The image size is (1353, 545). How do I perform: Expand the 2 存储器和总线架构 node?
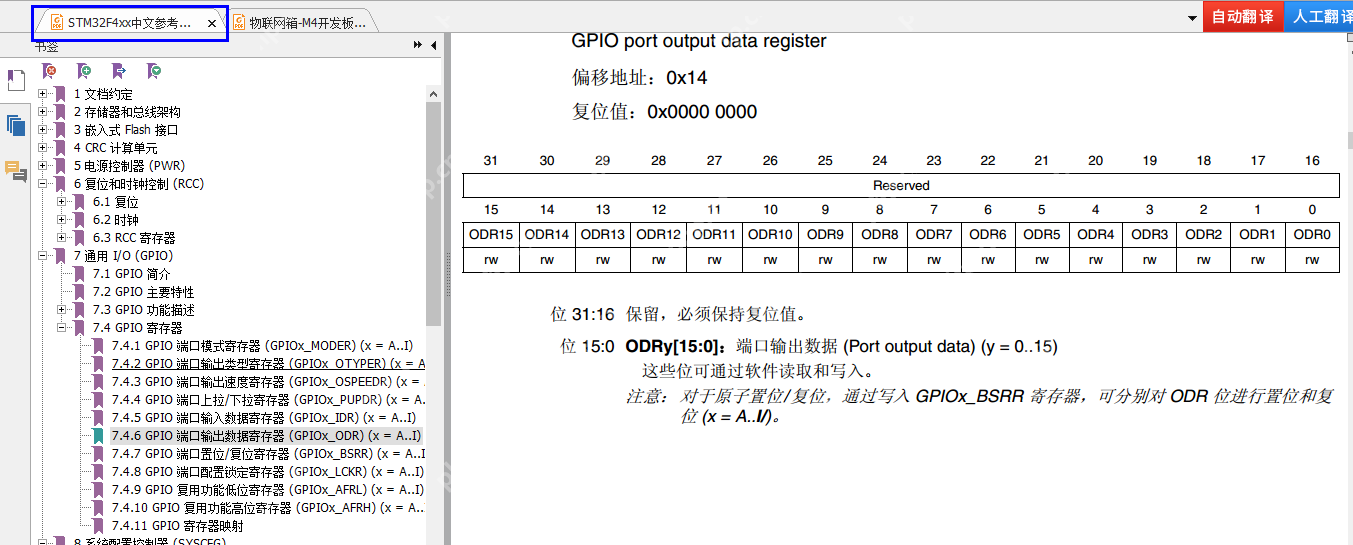pos(43,112)
